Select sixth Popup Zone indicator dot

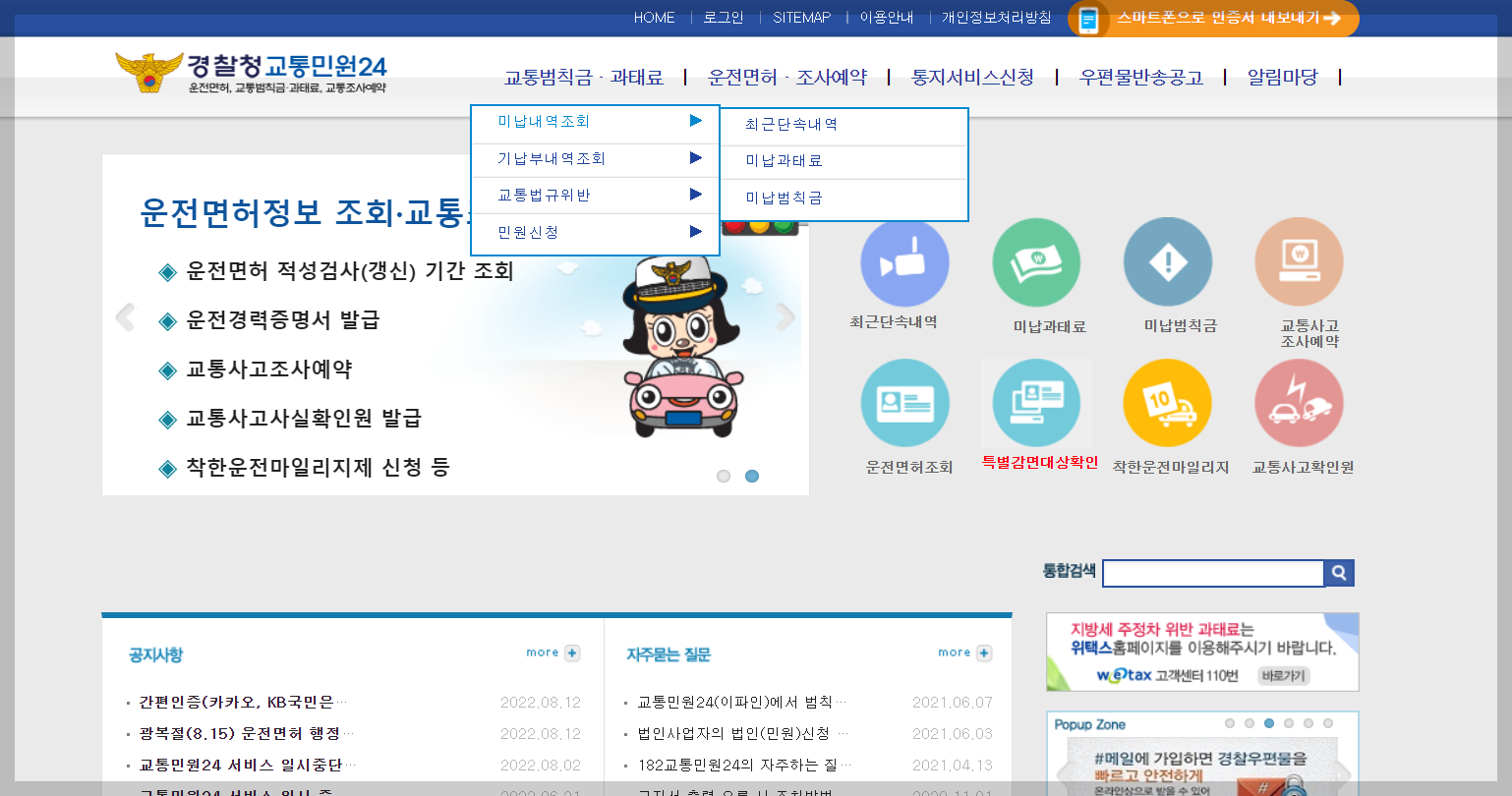pos(1328,723)
